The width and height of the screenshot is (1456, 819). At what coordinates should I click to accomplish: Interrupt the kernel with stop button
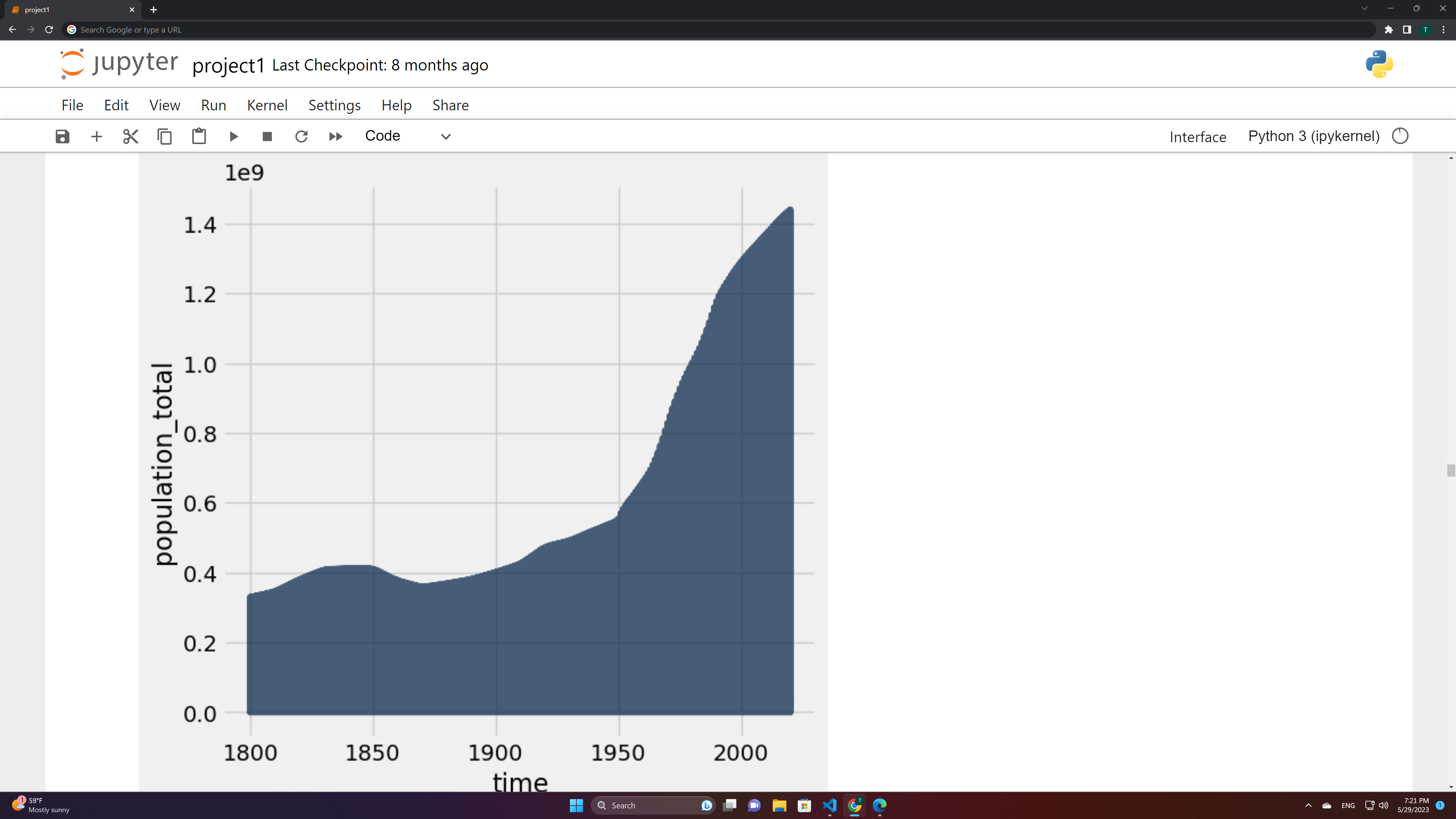tap(267, 136)
